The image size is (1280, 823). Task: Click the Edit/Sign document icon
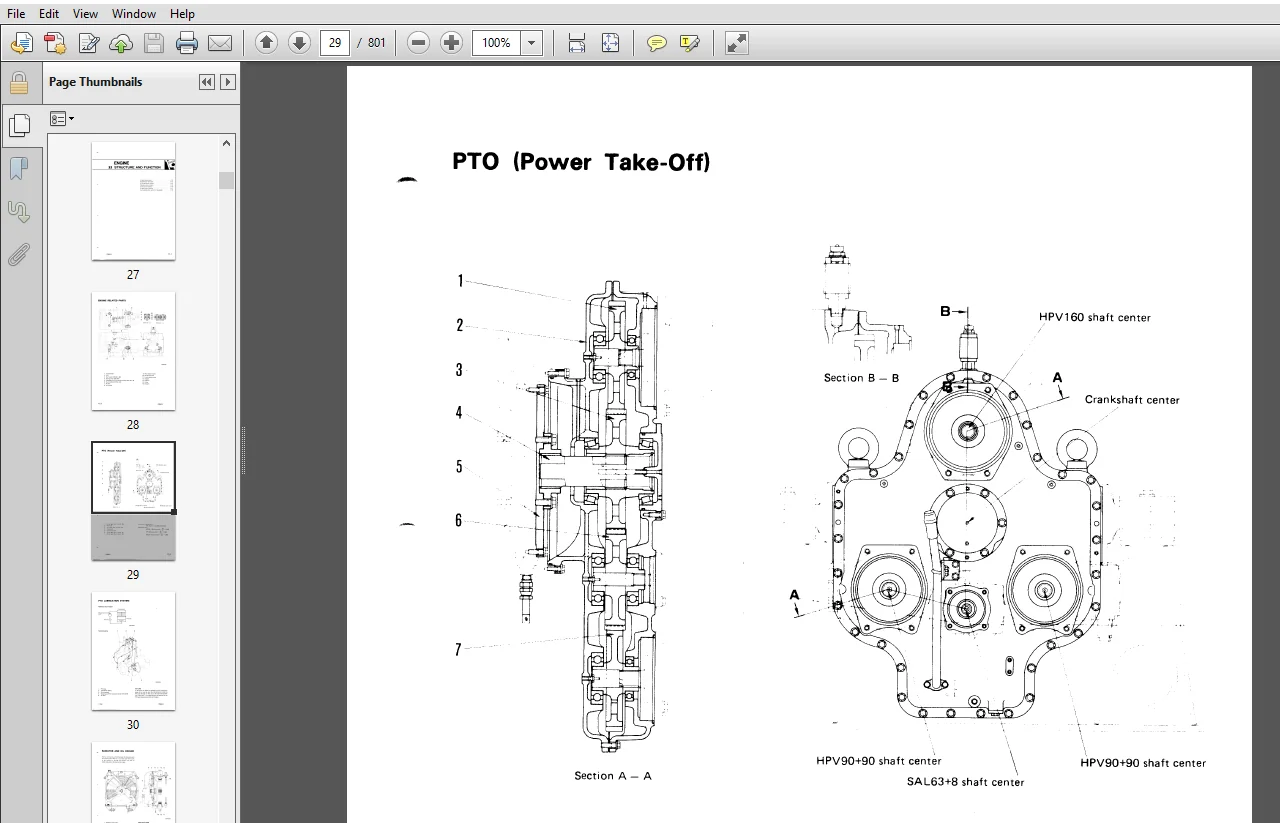tap(89, 43)
